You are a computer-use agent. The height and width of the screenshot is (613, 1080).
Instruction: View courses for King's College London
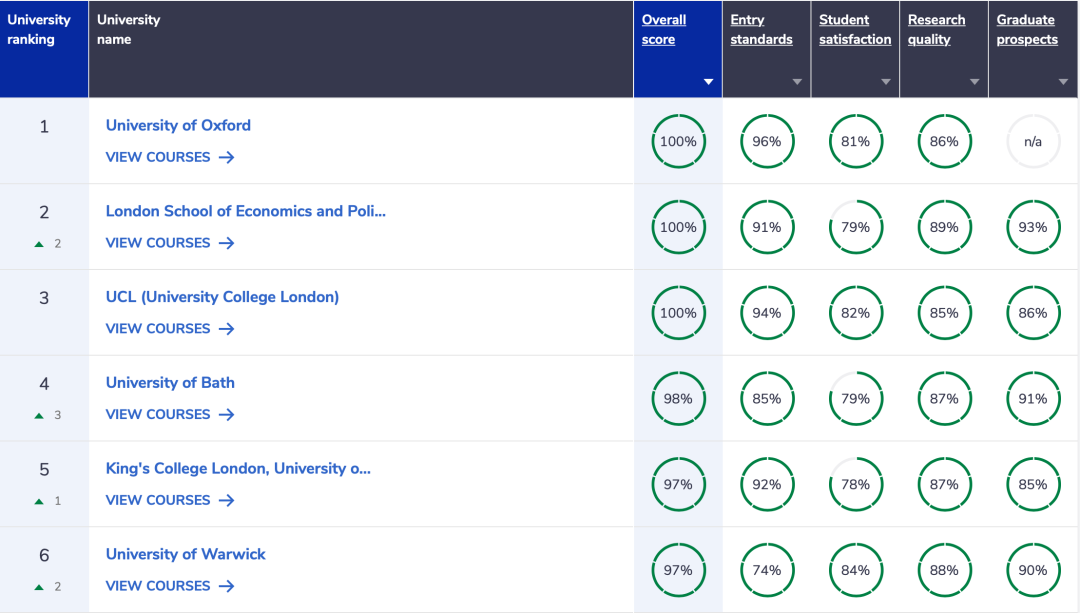169,500
